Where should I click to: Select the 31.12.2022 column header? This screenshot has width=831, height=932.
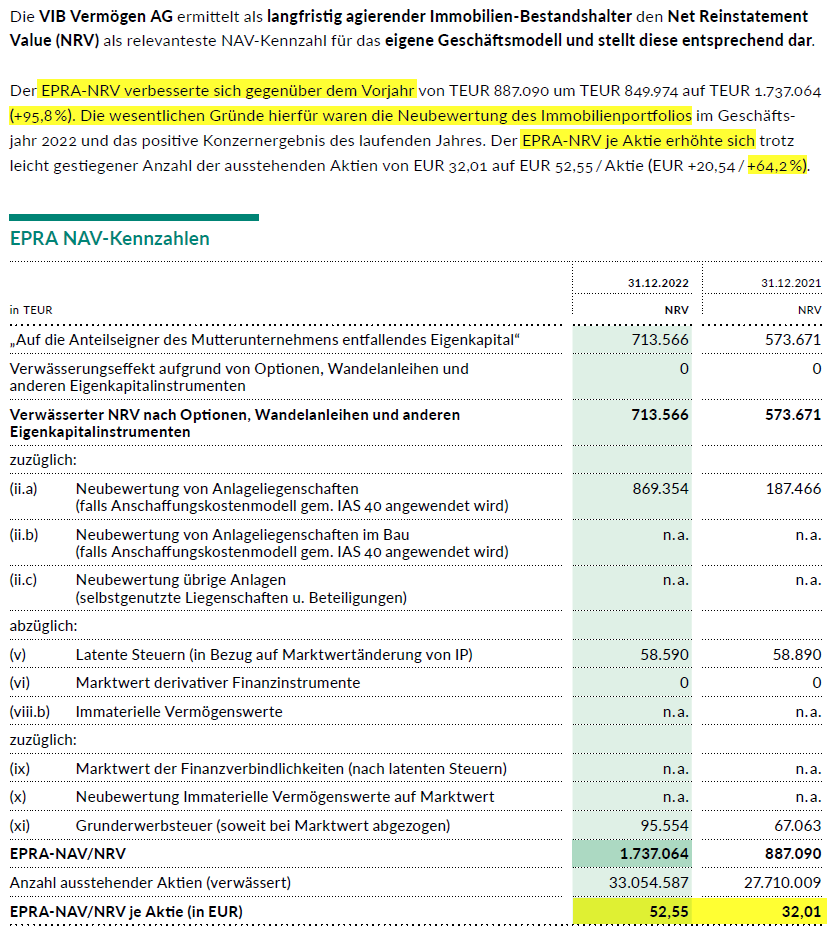(x=658, y=283)
